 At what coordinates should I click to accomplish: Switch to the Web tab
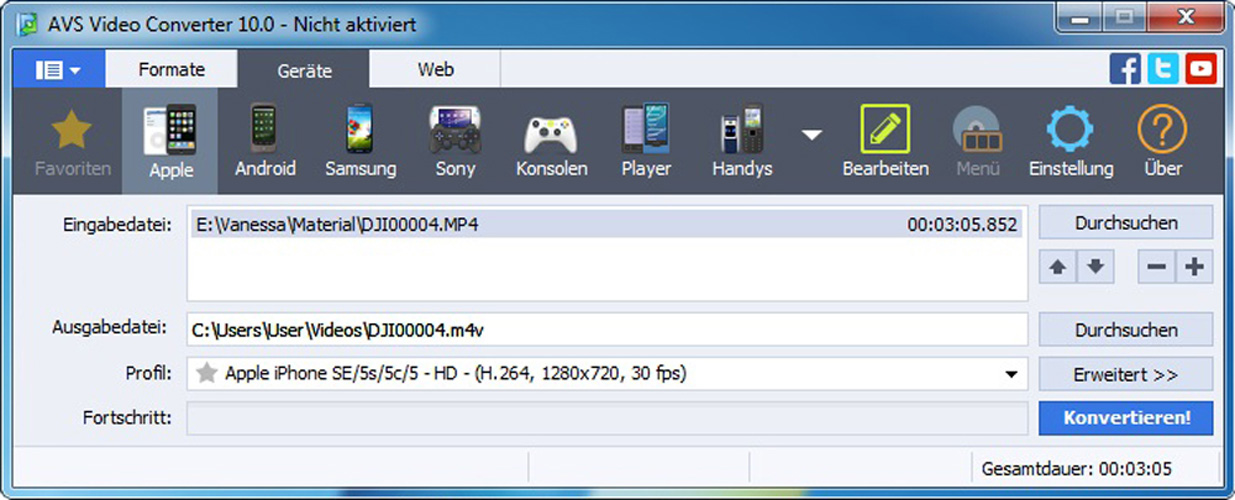coord(435,70)
